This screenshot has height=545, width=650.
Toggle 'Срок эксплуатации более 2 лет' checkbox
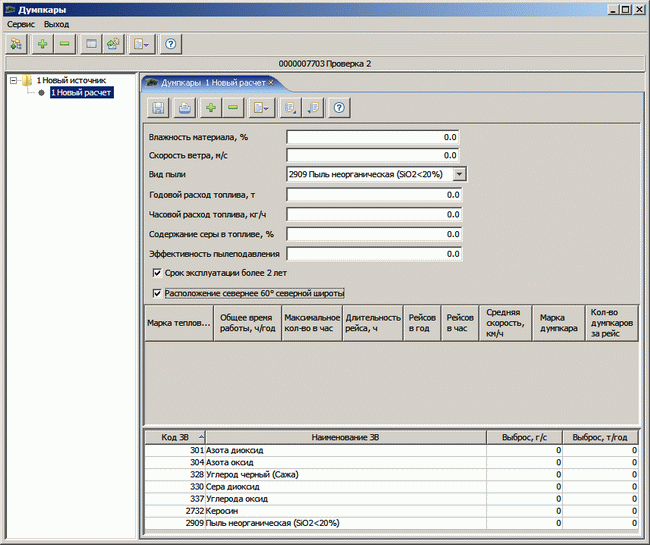point(157,272)
